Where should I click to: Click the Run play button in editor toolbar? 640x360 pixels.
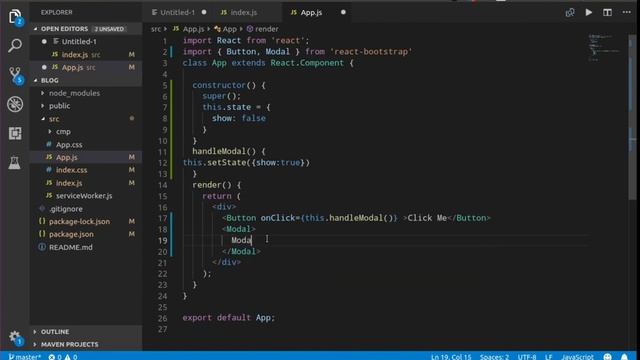click(589, 12)
